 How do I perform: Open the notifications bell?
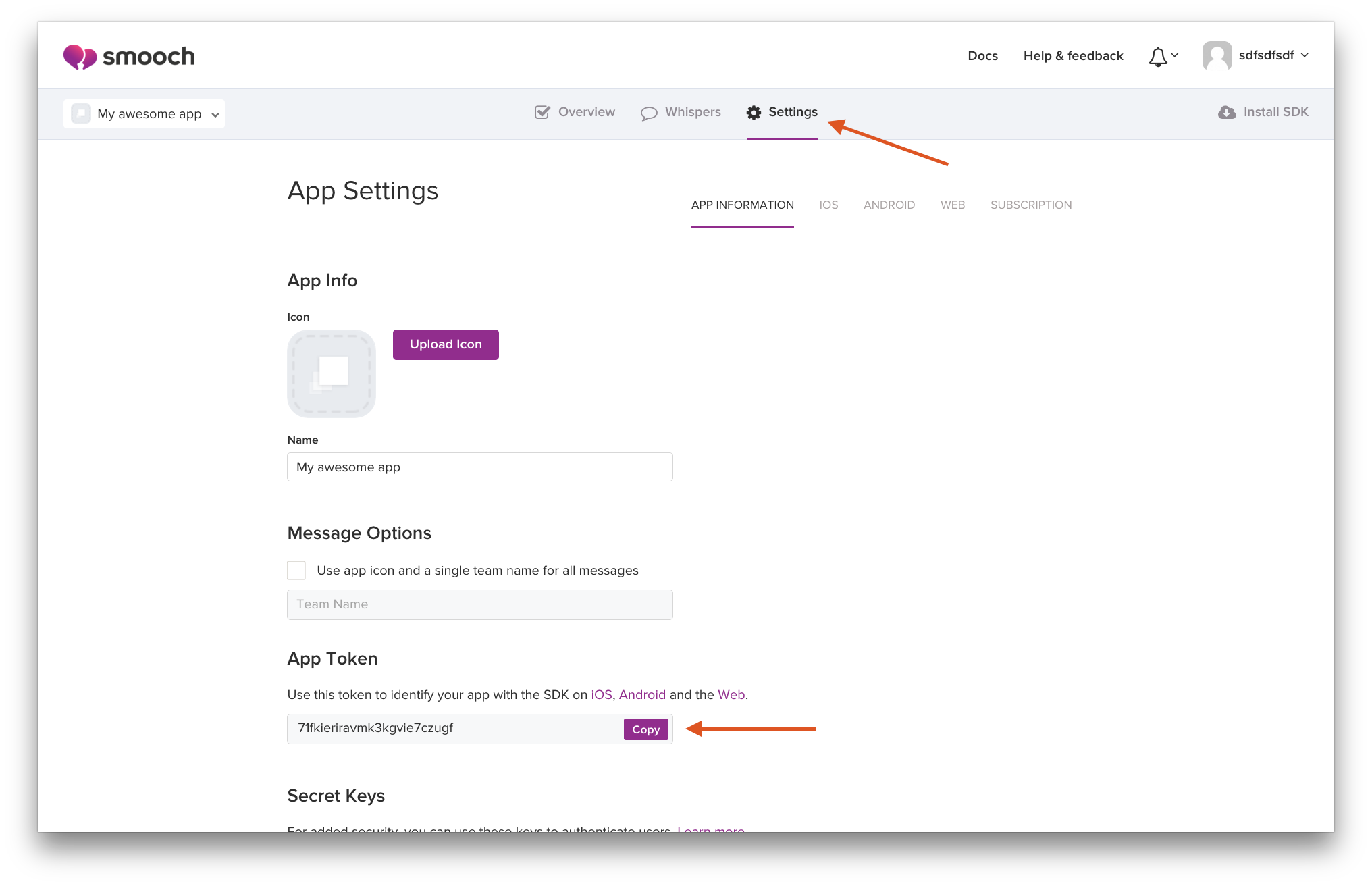tap(1157, 56)
